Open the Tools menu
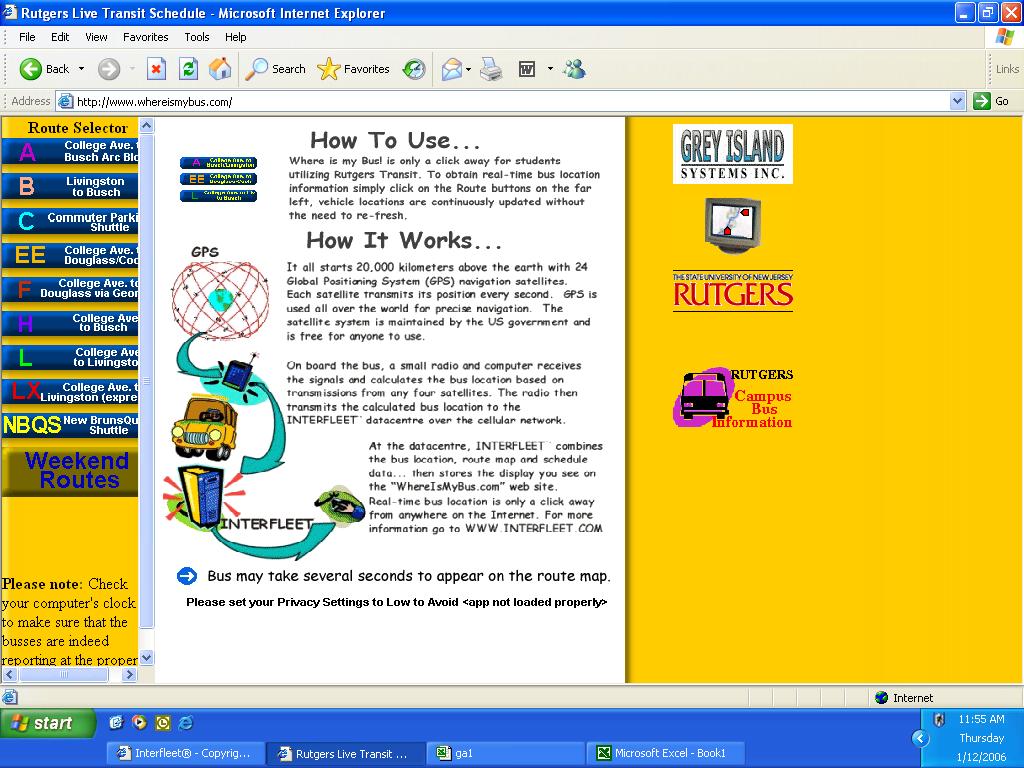This screenshot has height=768, width=1024. [197, 37]
